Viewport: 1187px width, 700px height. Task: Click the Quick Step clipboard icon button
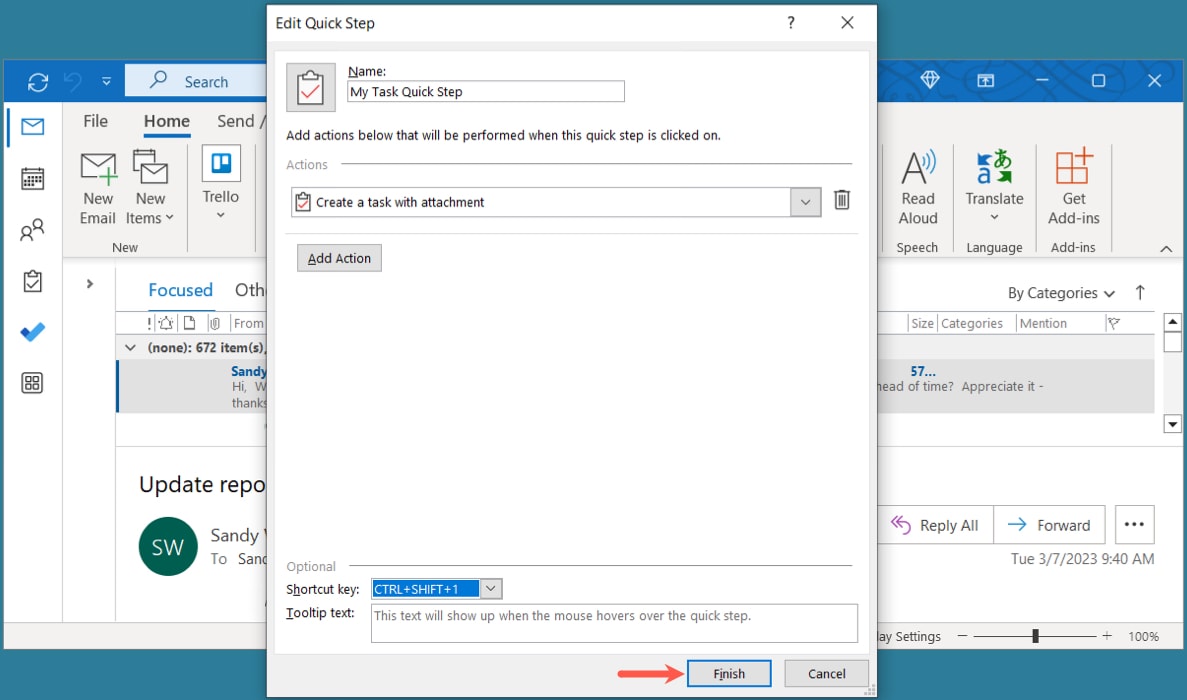pos(311,87)
